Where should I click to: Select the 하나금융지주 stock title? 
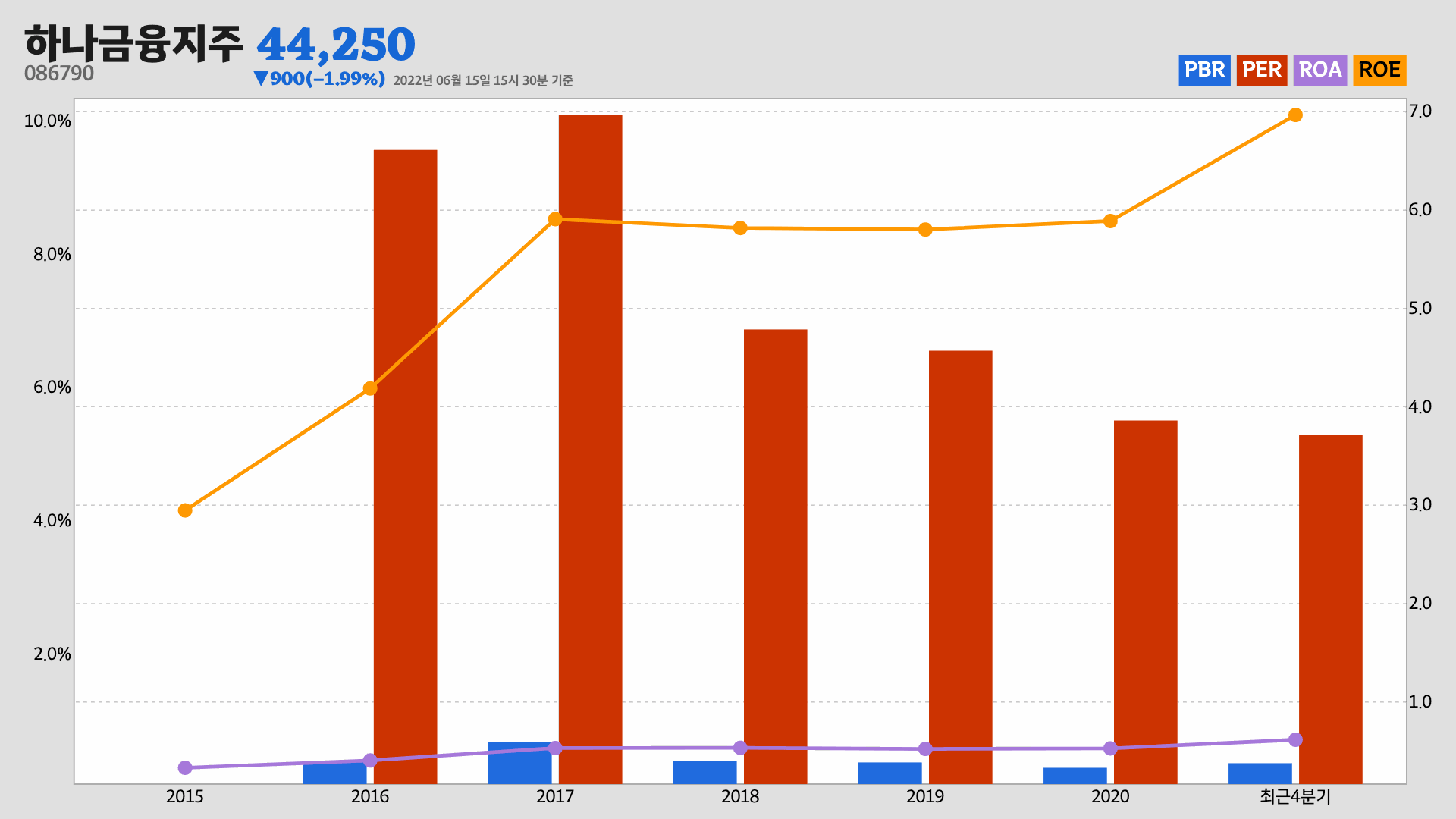[133, 42]
